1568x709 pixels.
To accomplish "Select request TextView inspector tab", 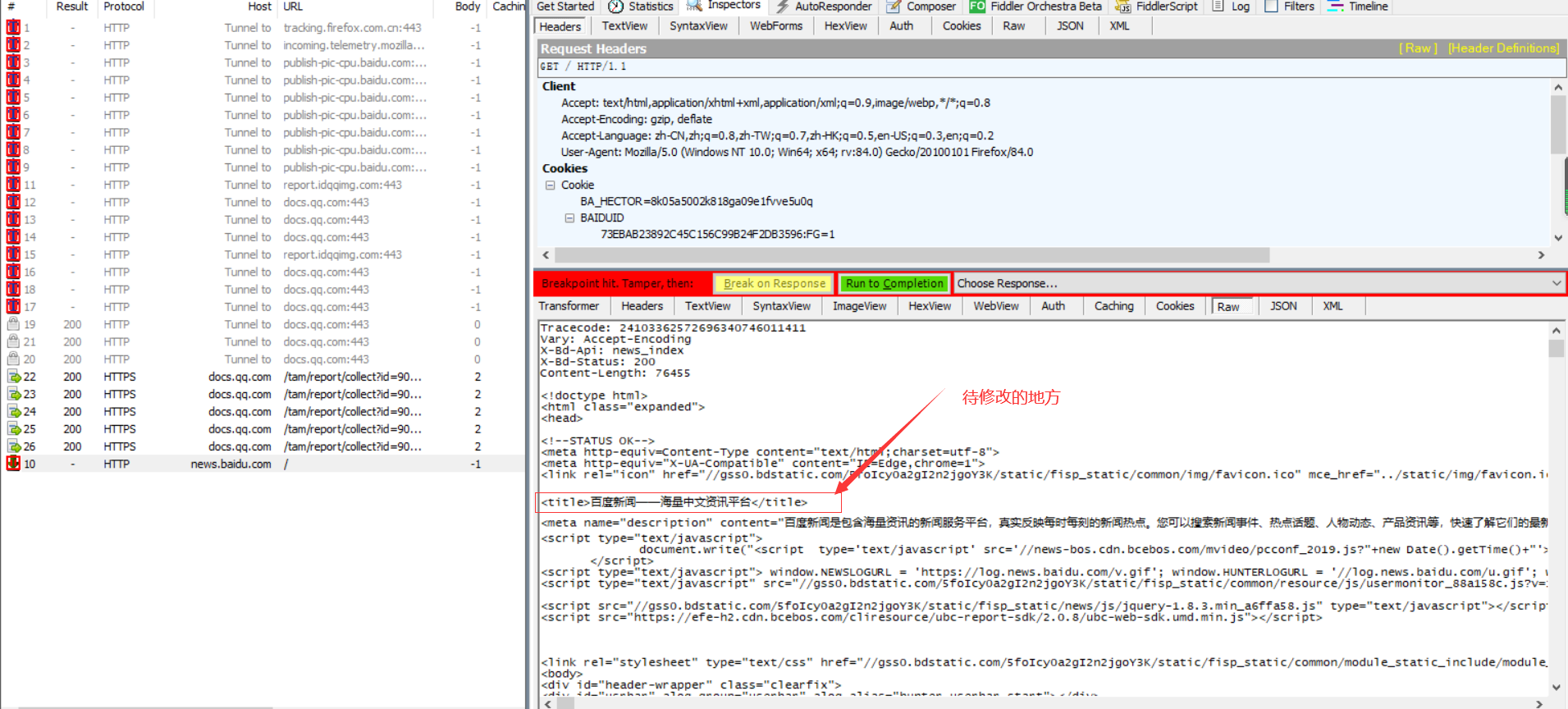I will pyautogui.click(x=624, y=26).
